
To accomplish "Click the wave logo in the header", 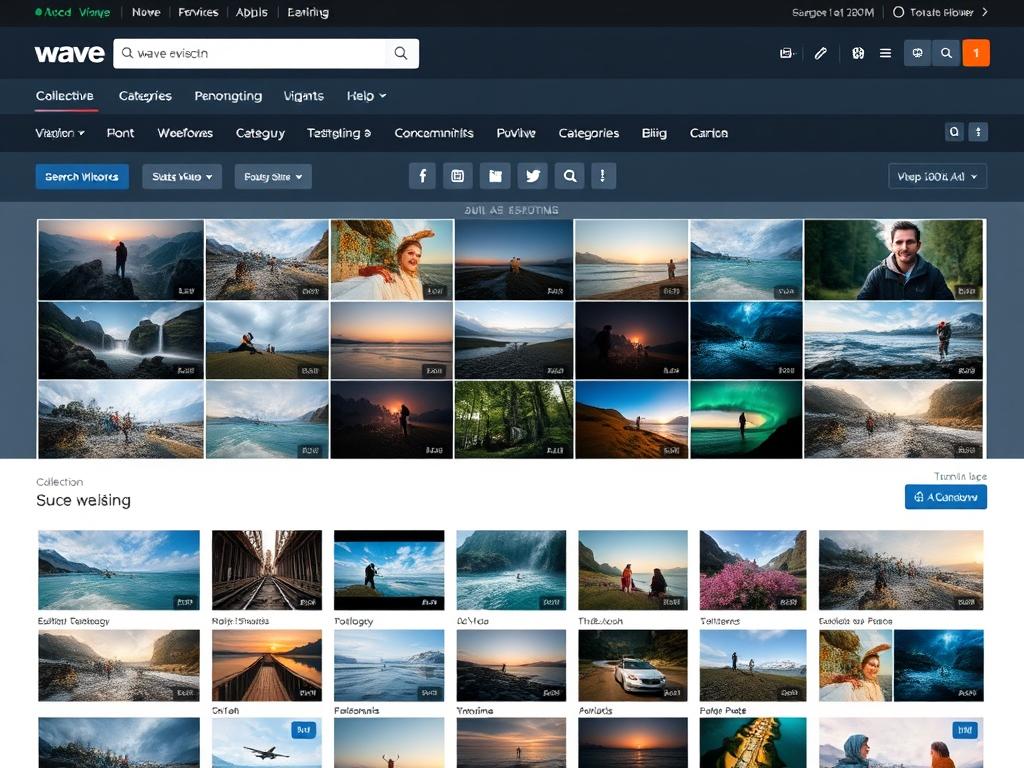I will pos(69,52).
